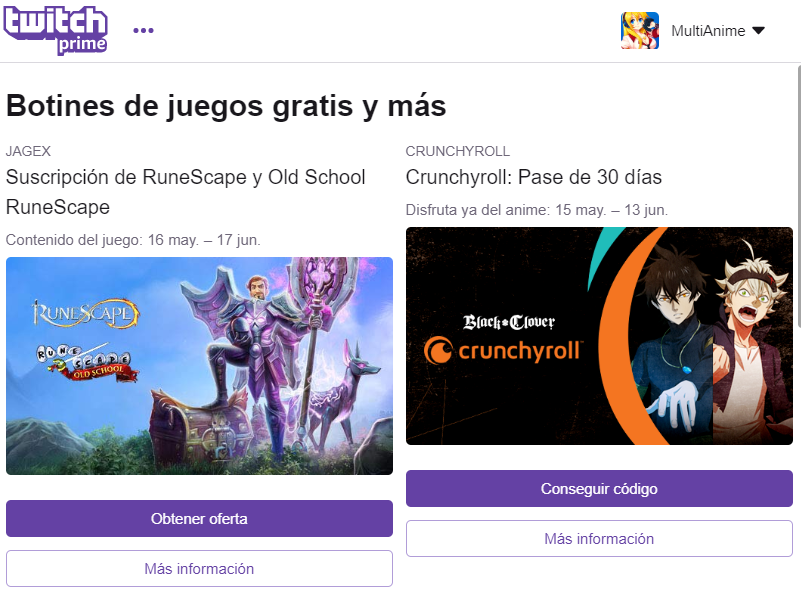Expand the MultiAnime account dropdown arrow
This screenshot has height=602, width=801.
[x=759, y=31]
